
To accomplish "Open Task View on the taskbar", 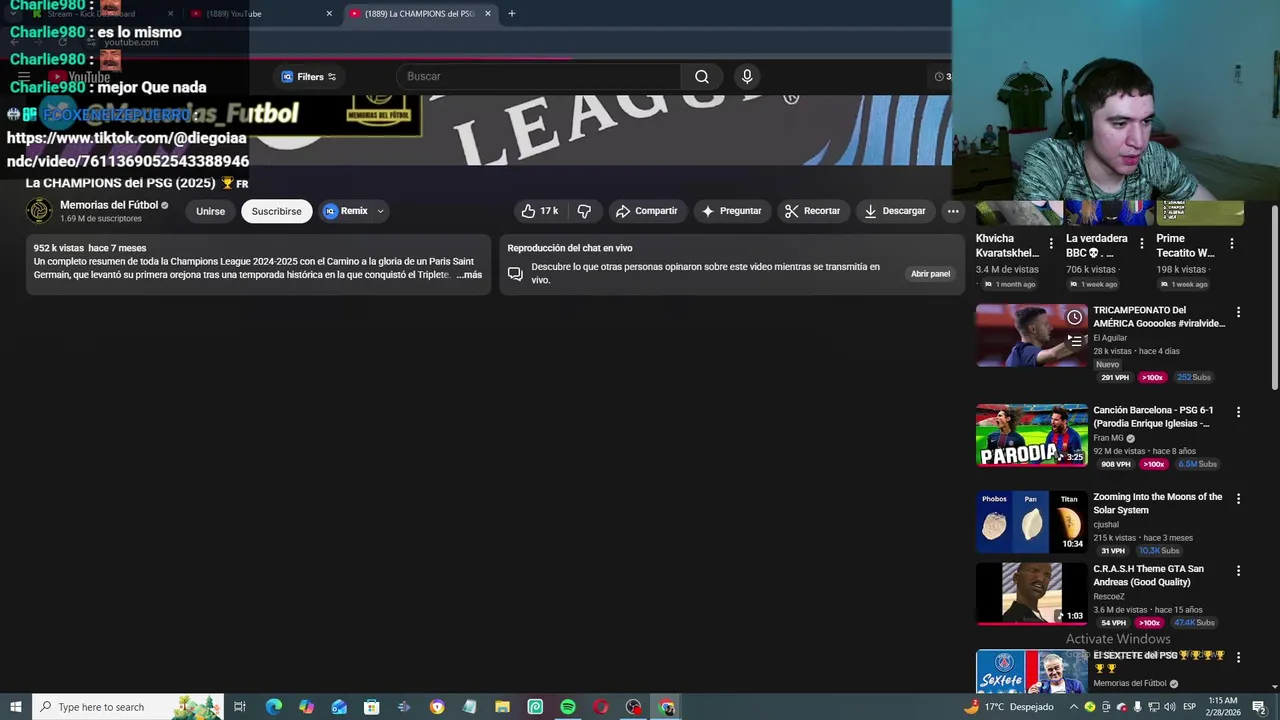I will point(240,707).
